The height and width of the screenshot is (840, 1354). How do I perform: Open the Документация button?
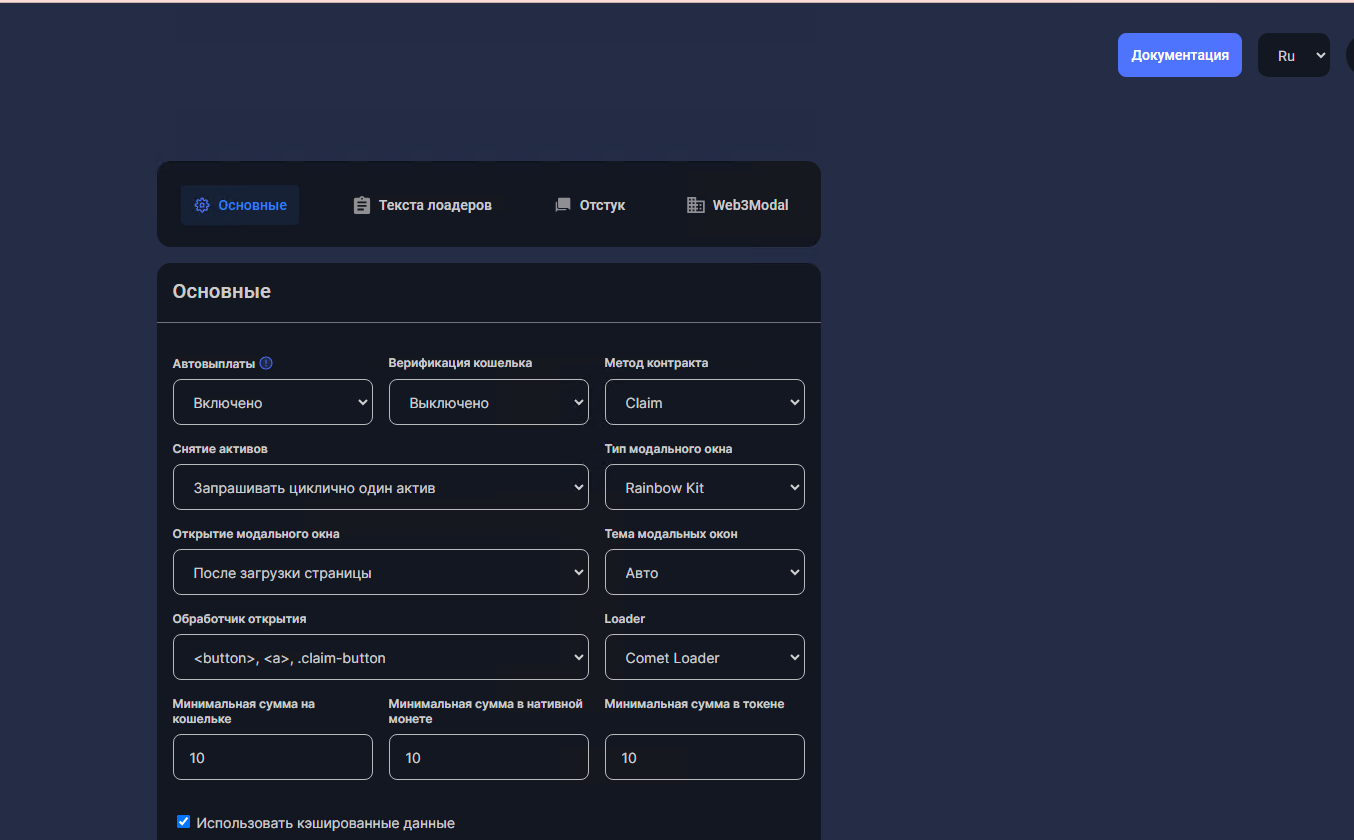coord(1179,55)
